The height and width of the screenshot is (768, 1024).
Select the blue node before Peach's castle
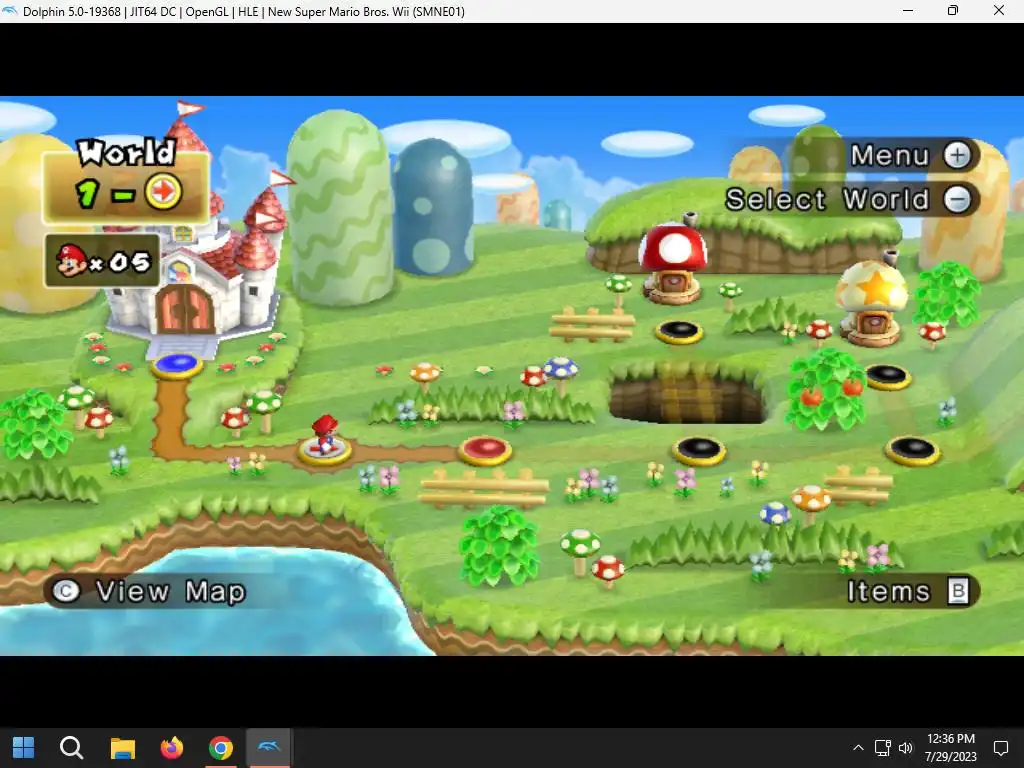[177, 364]
